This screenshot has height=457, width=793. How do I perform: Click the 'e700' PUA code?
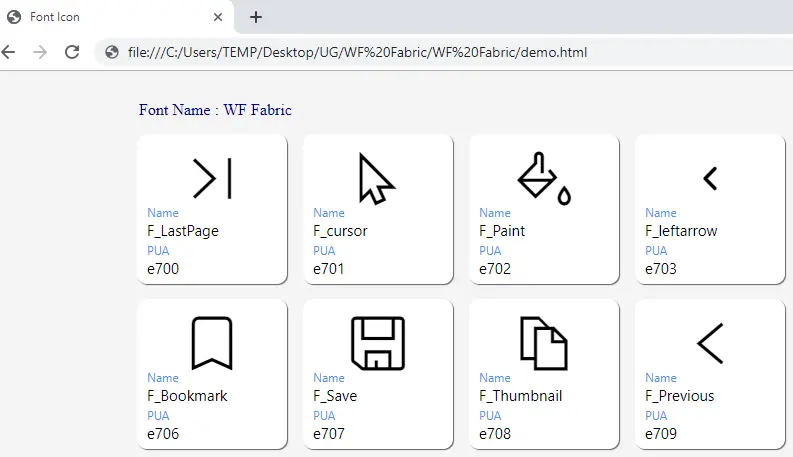pyautogui.click(x=163, y=268)
